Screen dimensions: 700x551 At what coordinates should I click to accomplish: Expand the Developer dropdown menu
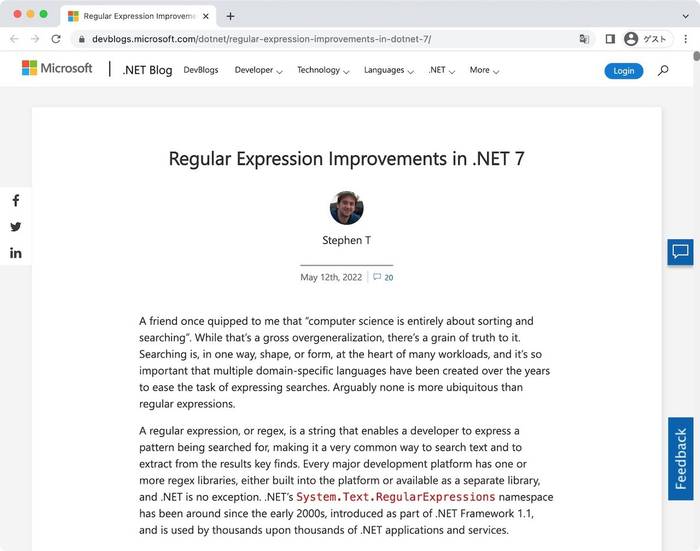(258, 70)
